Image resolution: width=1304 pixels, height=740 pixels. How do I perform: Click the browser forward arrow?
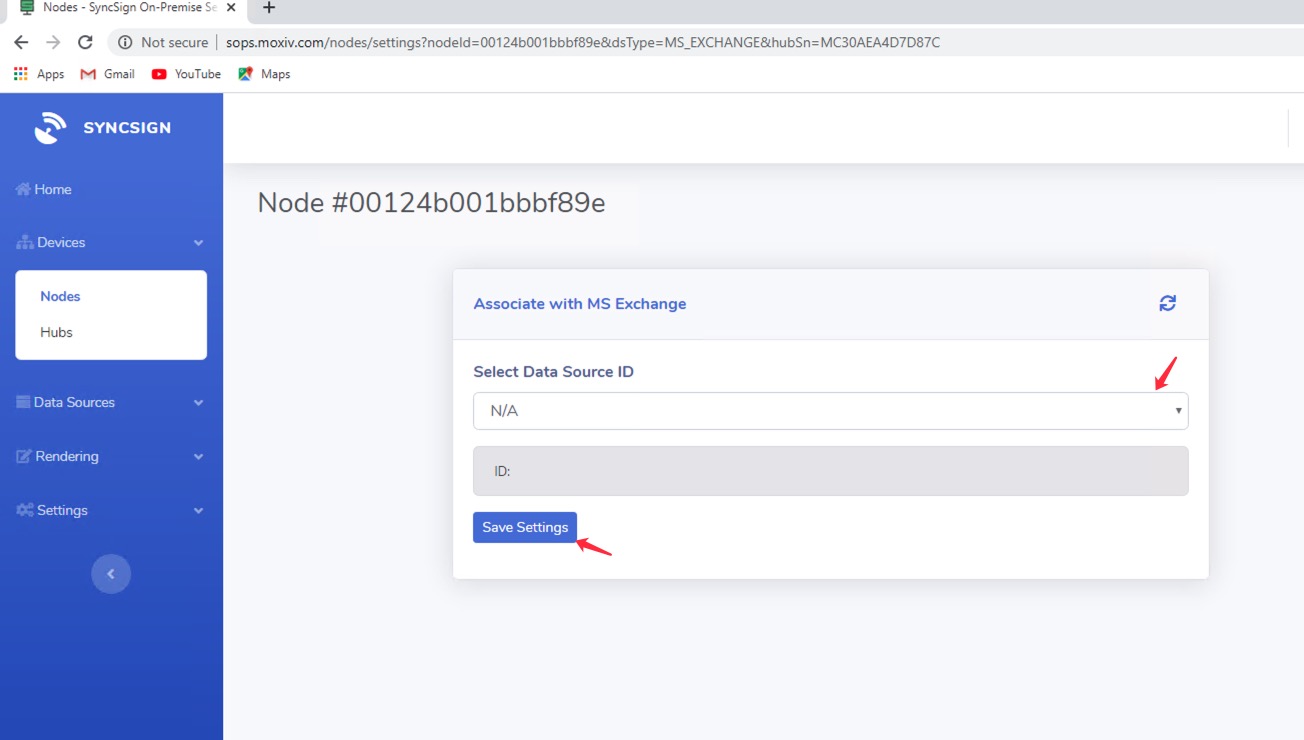tap(53, 42)
